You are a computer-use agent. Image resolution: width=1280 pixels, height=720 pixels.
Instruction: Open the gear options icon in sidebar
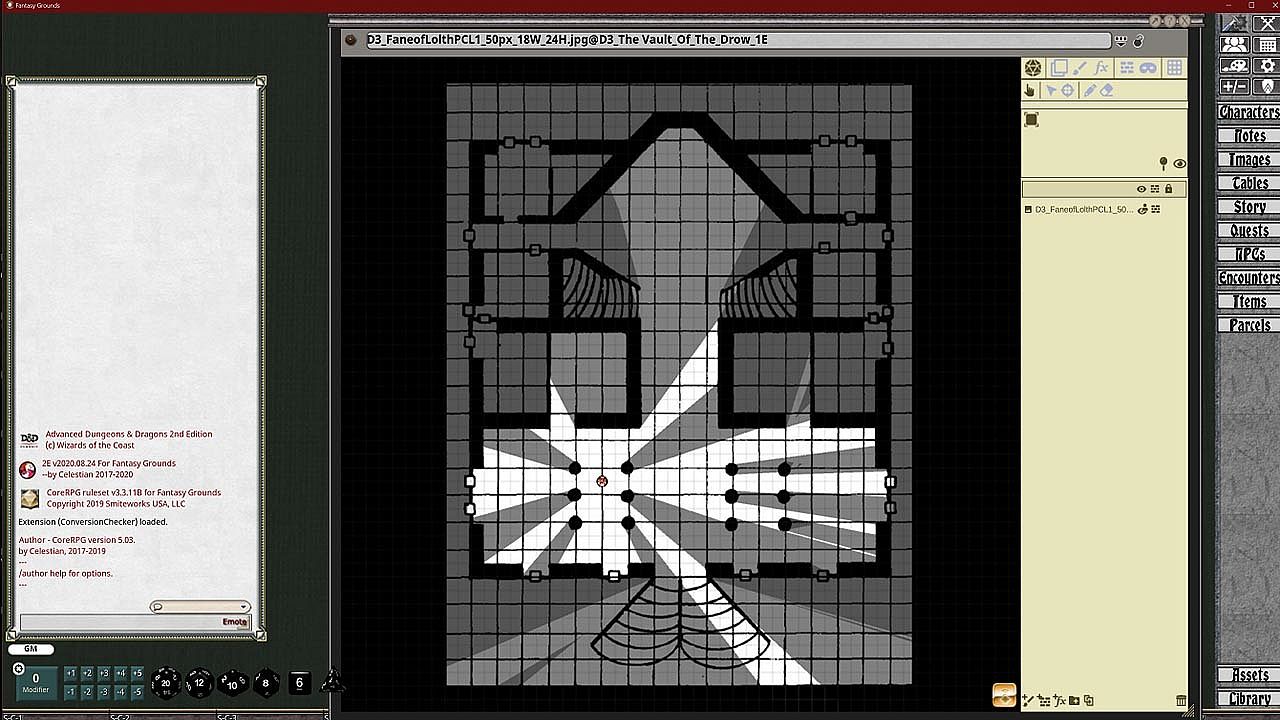click(x=1266, y=65)
